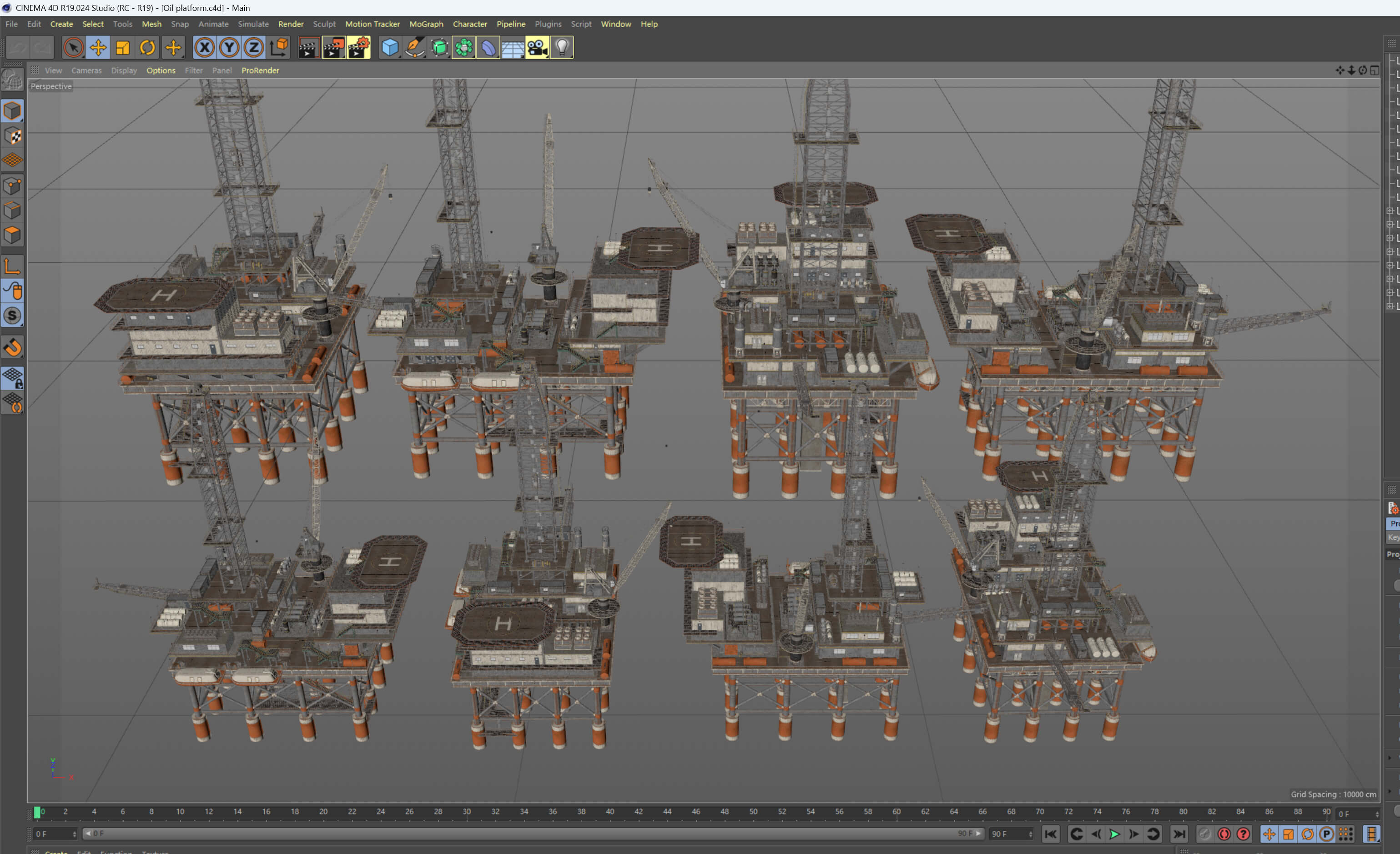Open viewport ProRender menu
Viewport: 1400px width, 854px height.
(260, 70)
